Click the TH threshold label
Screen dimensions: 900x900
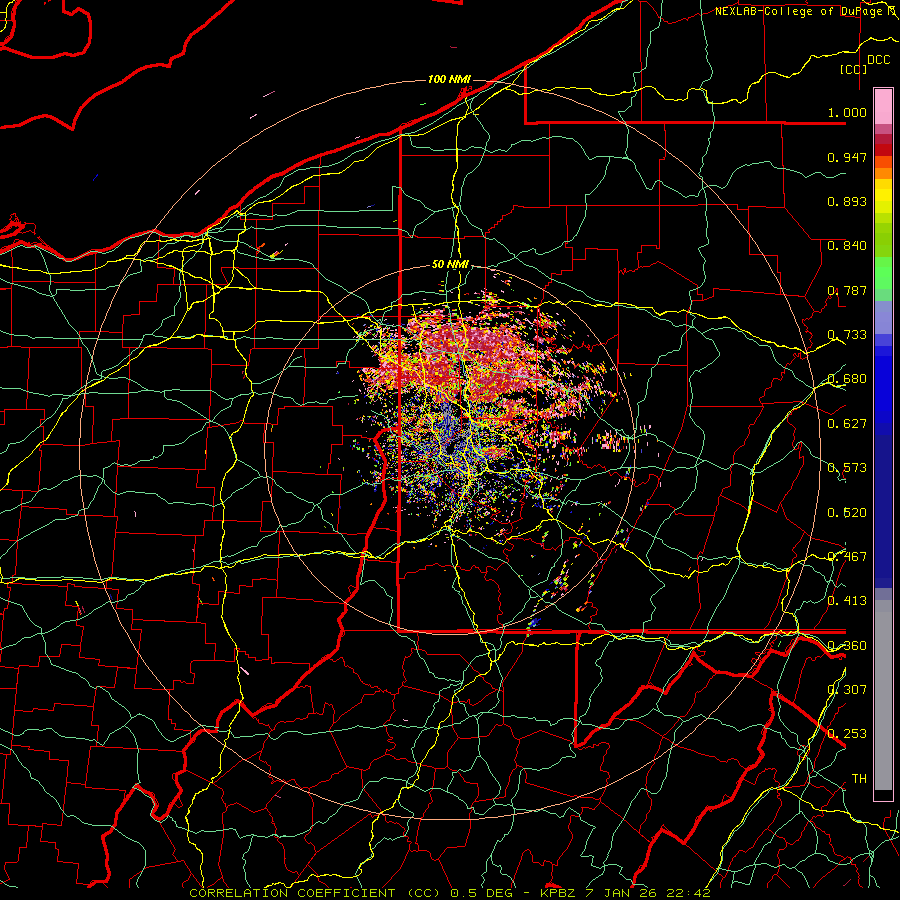tap(859, 779)
